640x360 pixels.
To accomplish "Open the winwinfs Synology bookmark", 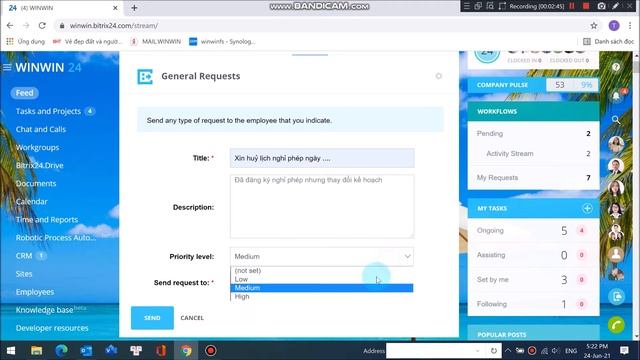I will coord(222,42).
